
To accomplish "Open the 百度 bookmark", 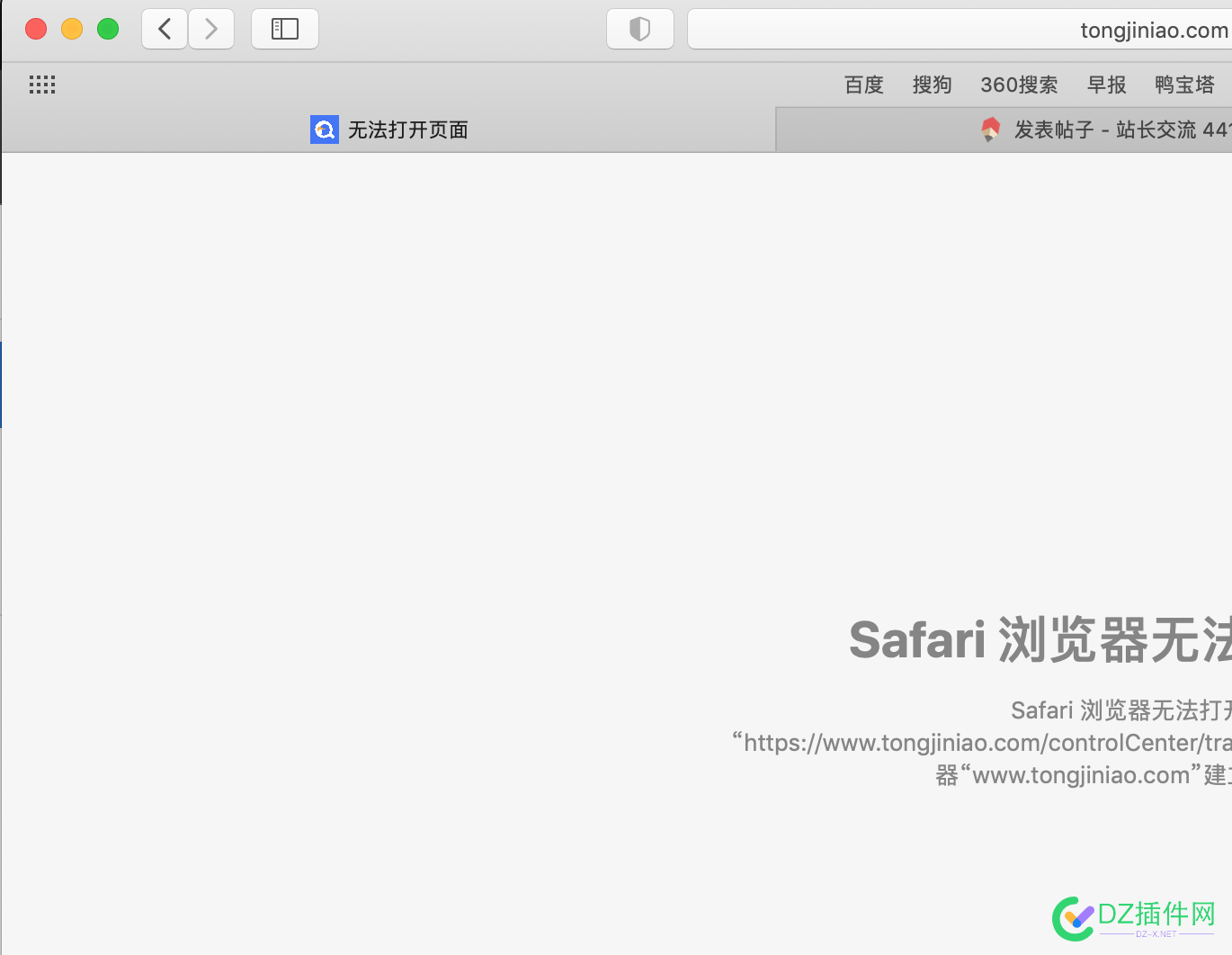I will 864,85.
